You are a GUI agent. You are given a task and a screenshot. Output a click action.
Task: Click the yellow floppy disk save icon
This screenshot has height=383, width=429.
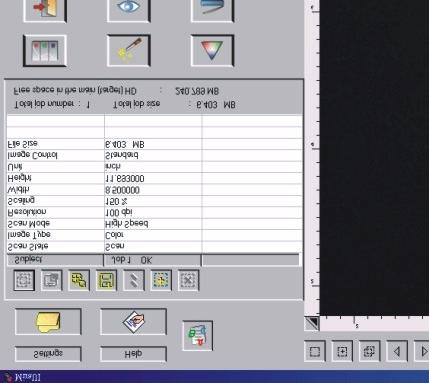[106, 280]
